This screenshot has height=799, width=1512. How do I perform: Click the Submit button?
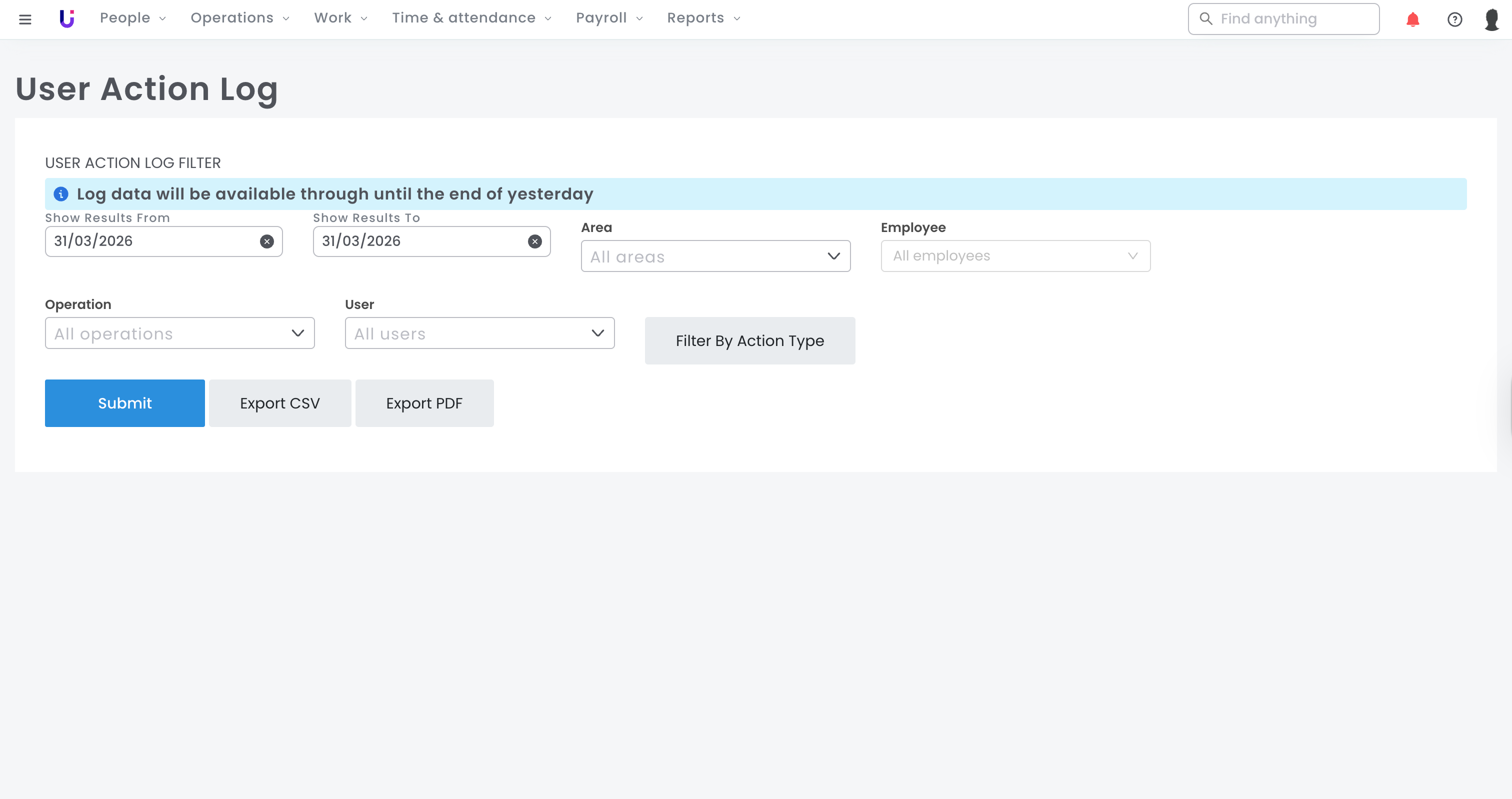[x=124, y=403]
